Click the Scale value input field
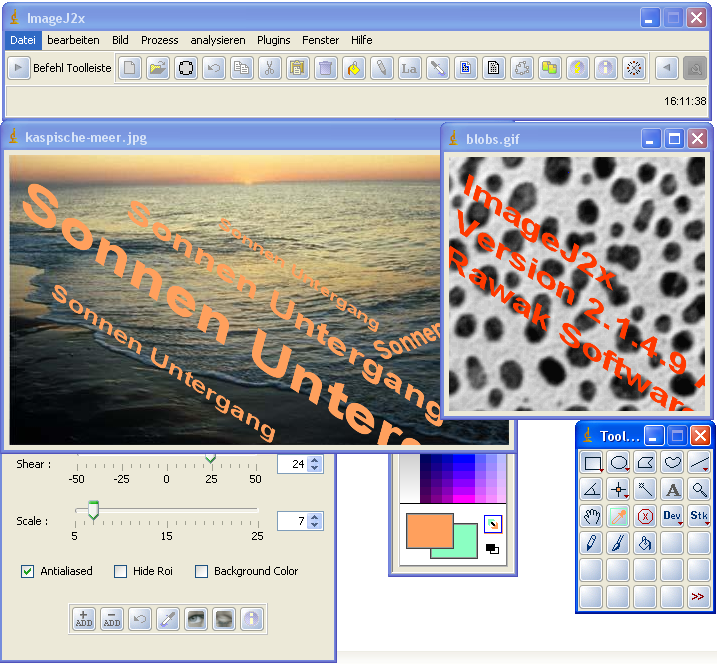717x664 pixels. tap(293, 521)
